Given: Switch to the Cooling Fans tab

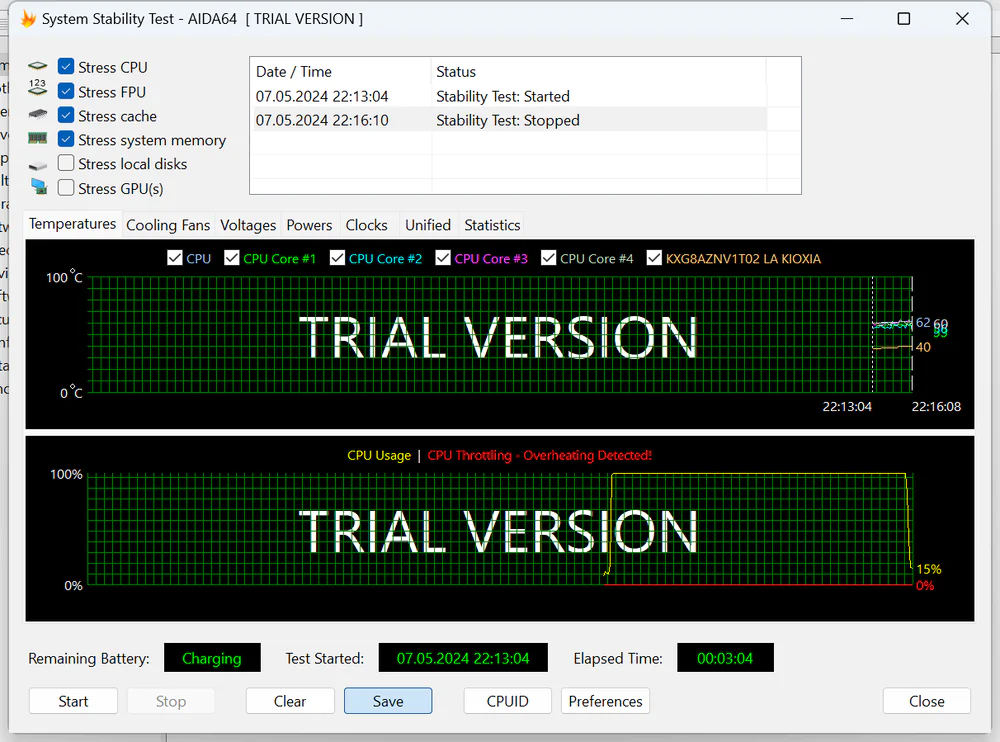Looking at the screenshot, I should click(168, 225).
